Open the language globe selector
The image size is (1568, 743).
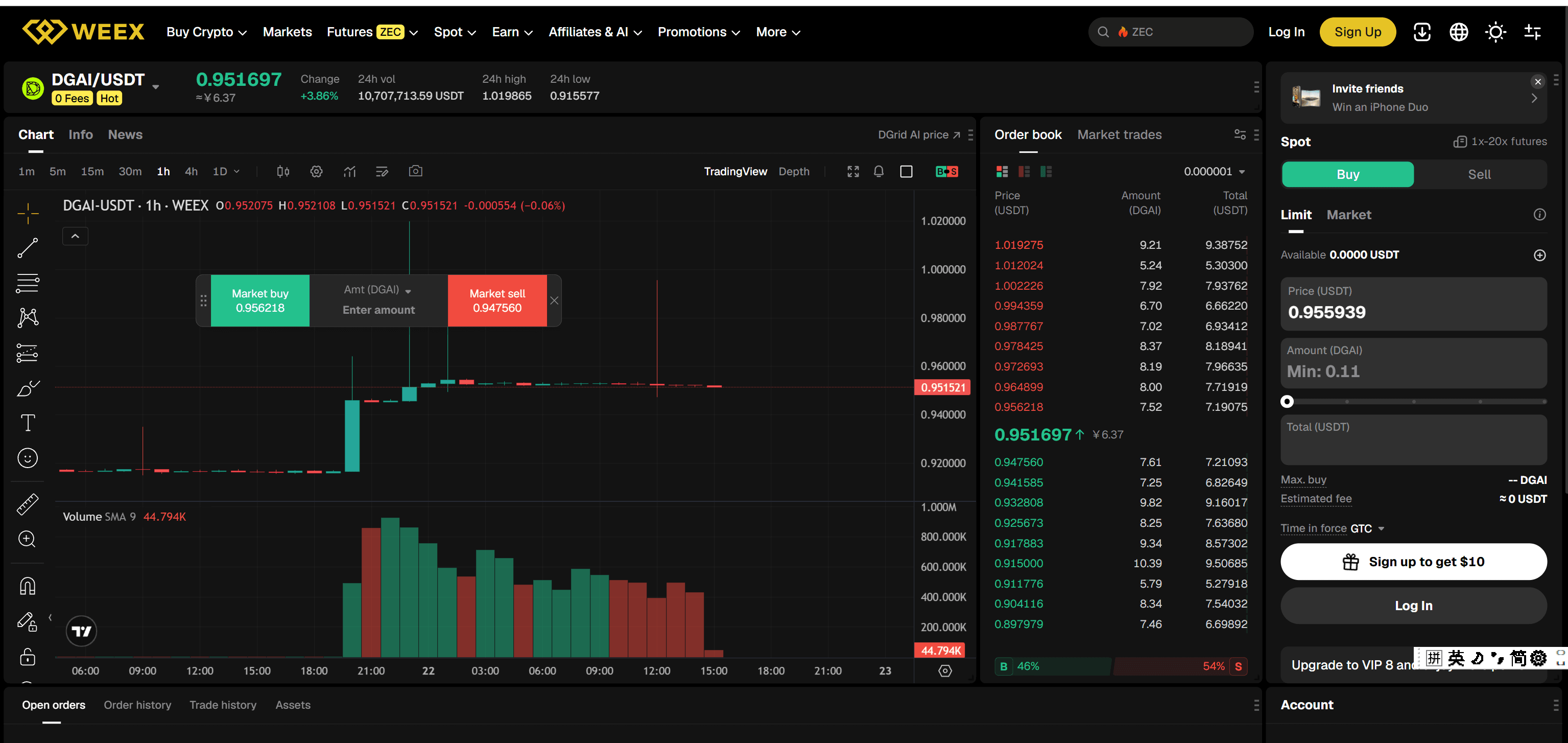pyautogui.click(x=1459, y=32)
